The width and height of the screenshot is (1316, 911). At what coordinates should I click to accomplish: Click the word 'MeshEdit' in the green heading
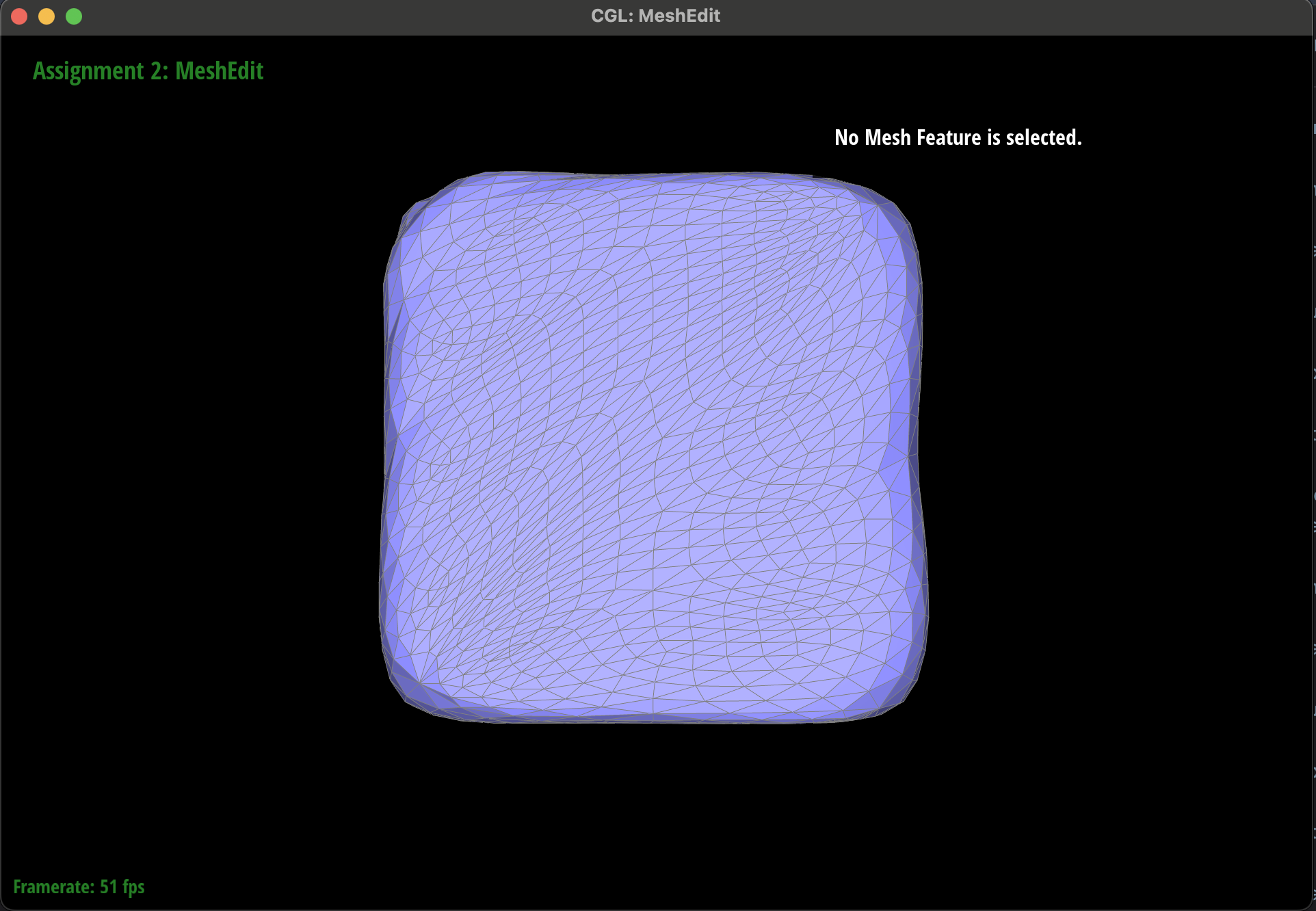tap(219, 71)
